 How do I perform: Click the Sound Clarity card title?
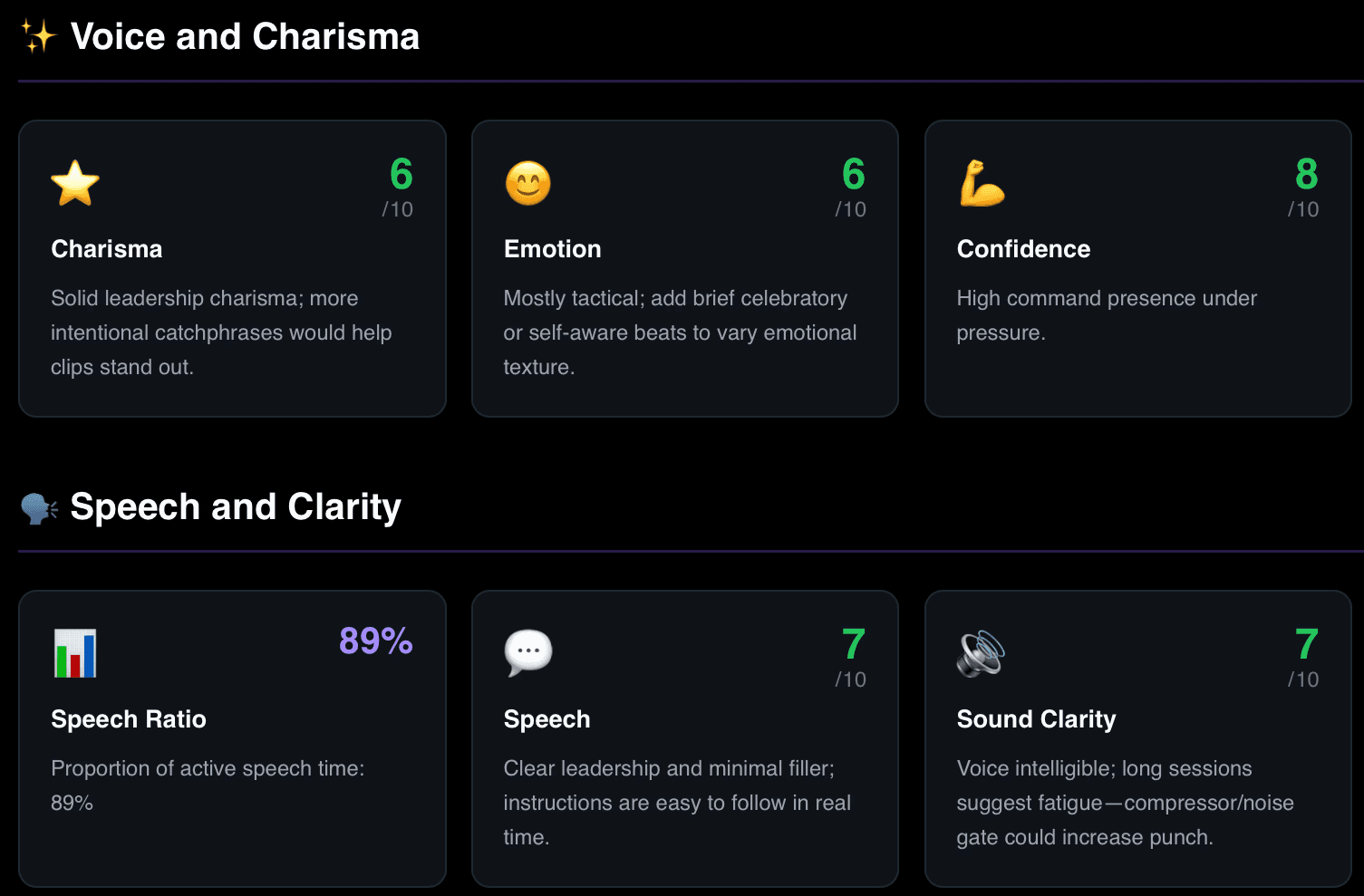click(x=1037, y=719)
